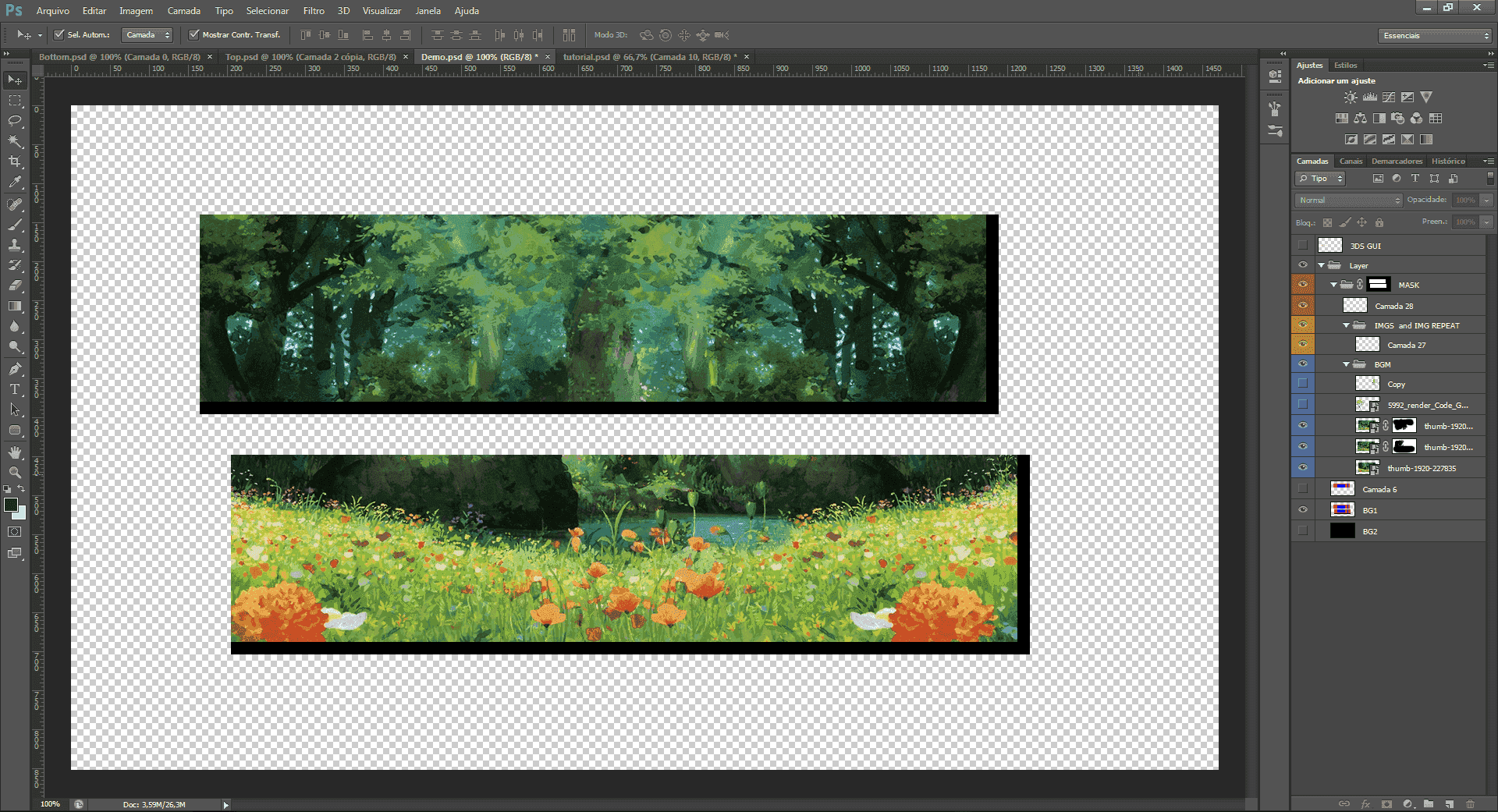The width and height of the screenshot is (1498, 812).
Task: Hide the BGM group
Action: point(1303,364)
